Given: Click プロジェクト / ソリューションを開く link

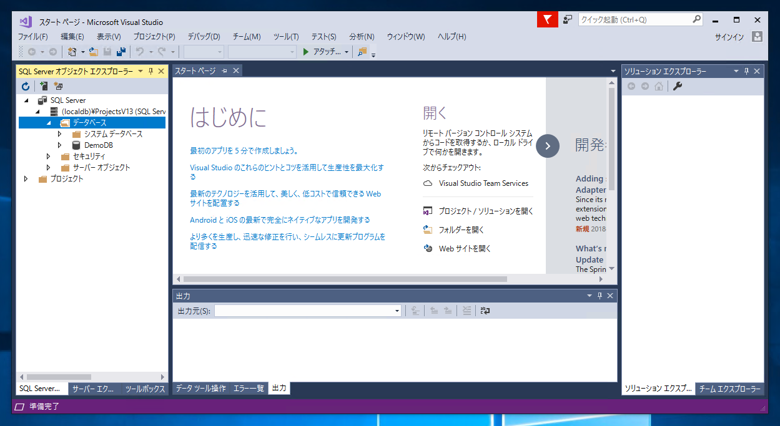Looking at the screenshot, I should coord(485,211).
